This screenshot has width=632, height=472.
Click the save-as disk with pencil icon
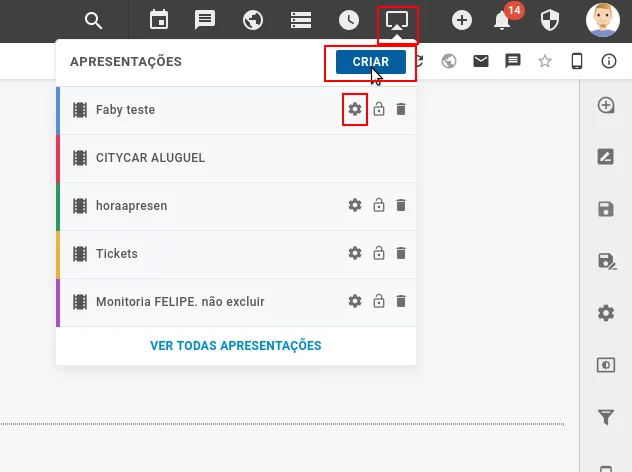[607, 261]
